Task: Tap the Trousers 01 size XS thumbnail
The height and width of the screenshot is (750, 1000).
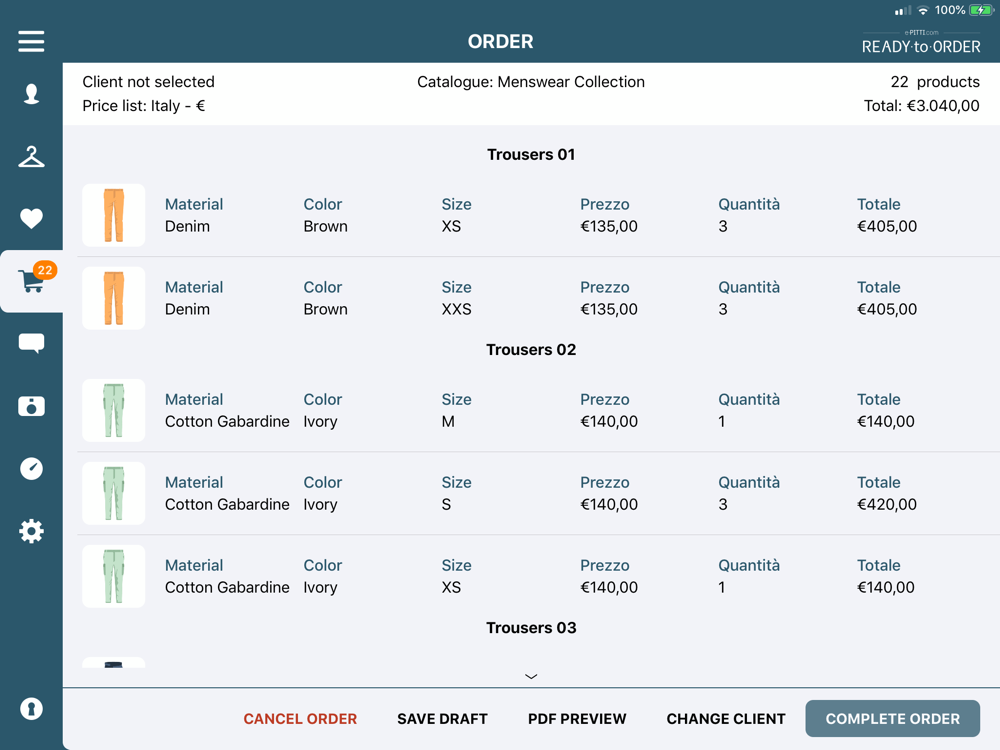Action: [113, 215]
